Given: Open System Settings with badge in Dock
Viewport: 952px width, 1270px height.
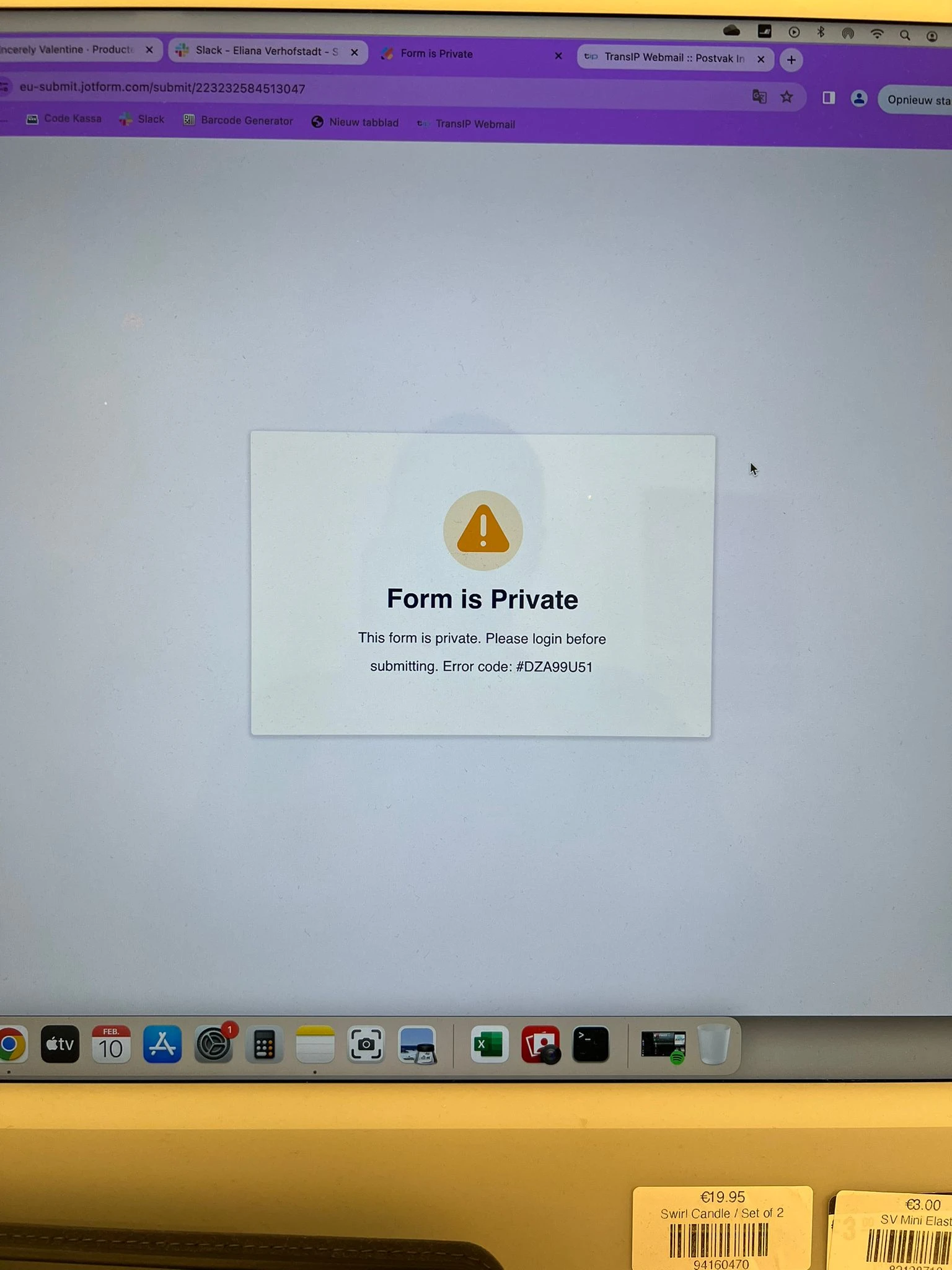Looking at the screenshot, I should 214,1044.
